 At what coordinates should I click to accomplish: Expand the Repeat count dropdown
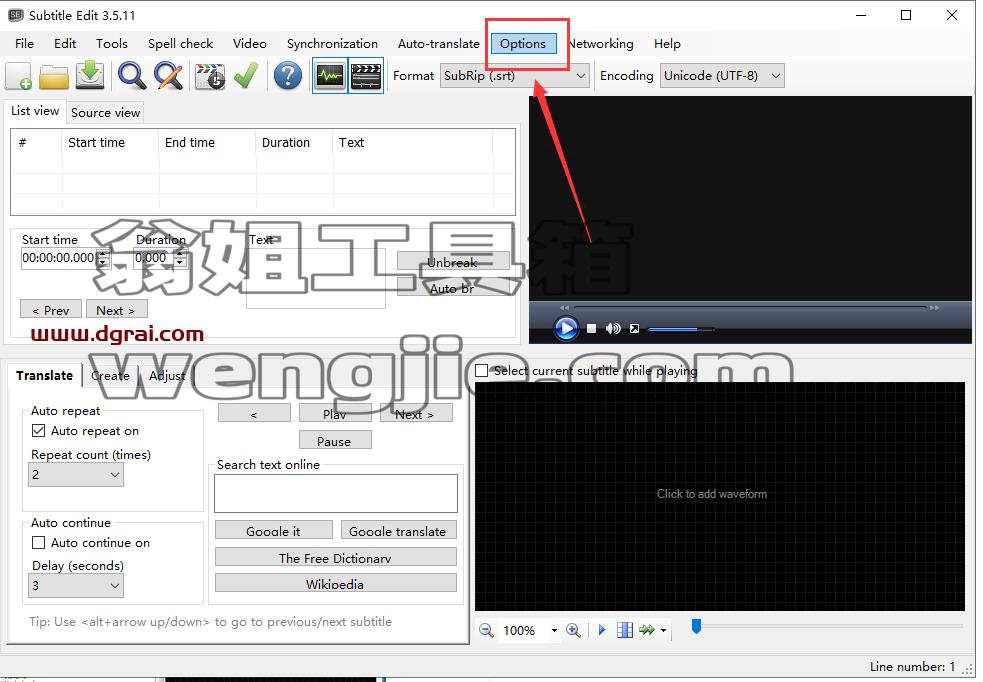click(x=76, y=475)
